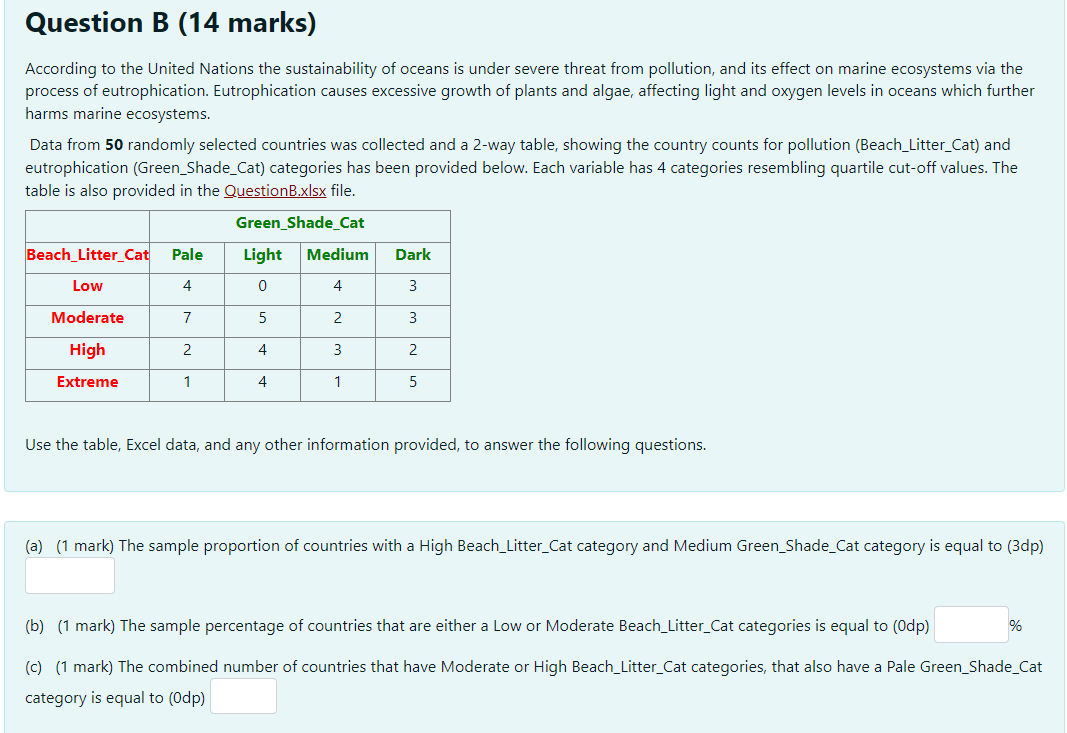Click the High row Medium cell value 3

338,351
